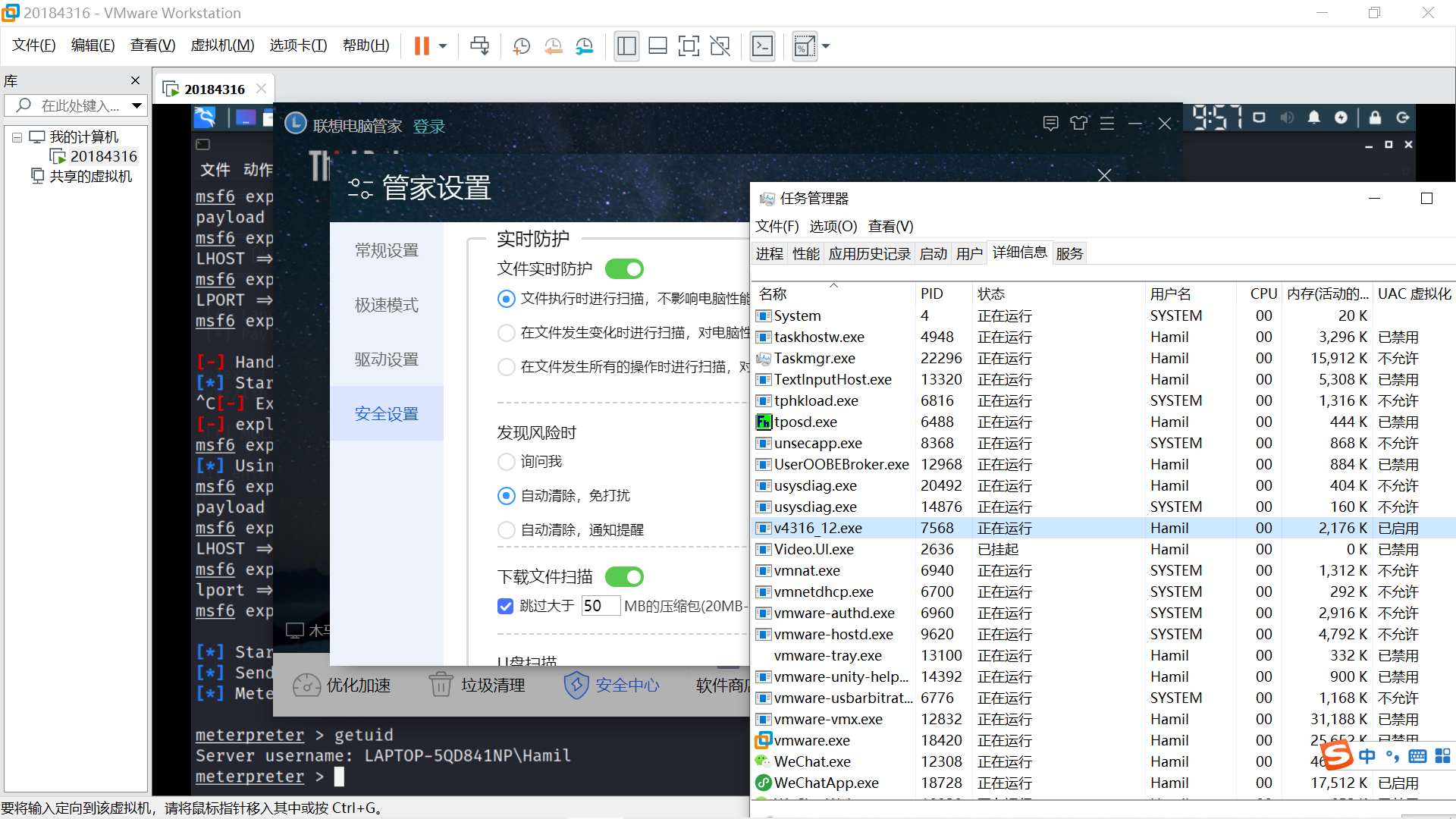The height and width of the screenshot is (819, 1456).
Task: Switch to 性能 tab in Task Manager
Action: pyautogui.click(x=805, y=253)
